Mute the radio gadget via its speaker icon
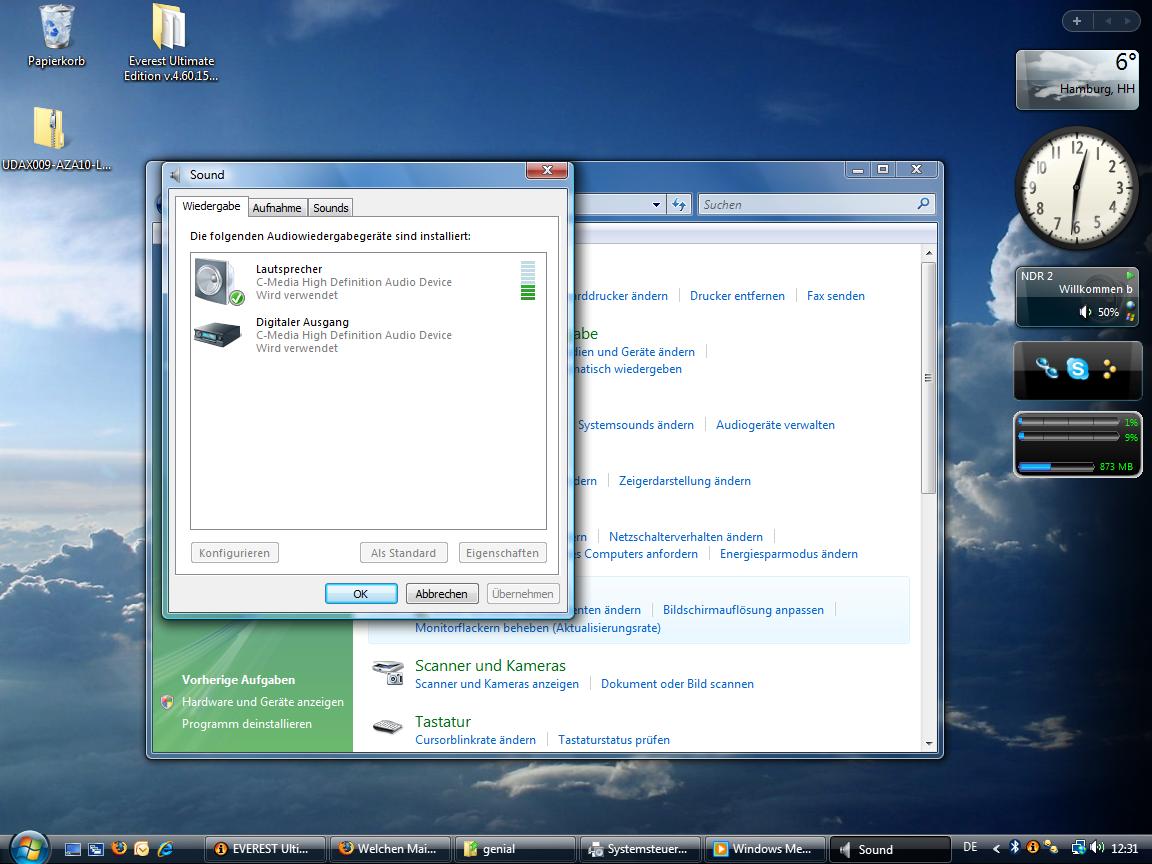The height and width of the screenshot is (864, 1152). (1085, 312)
